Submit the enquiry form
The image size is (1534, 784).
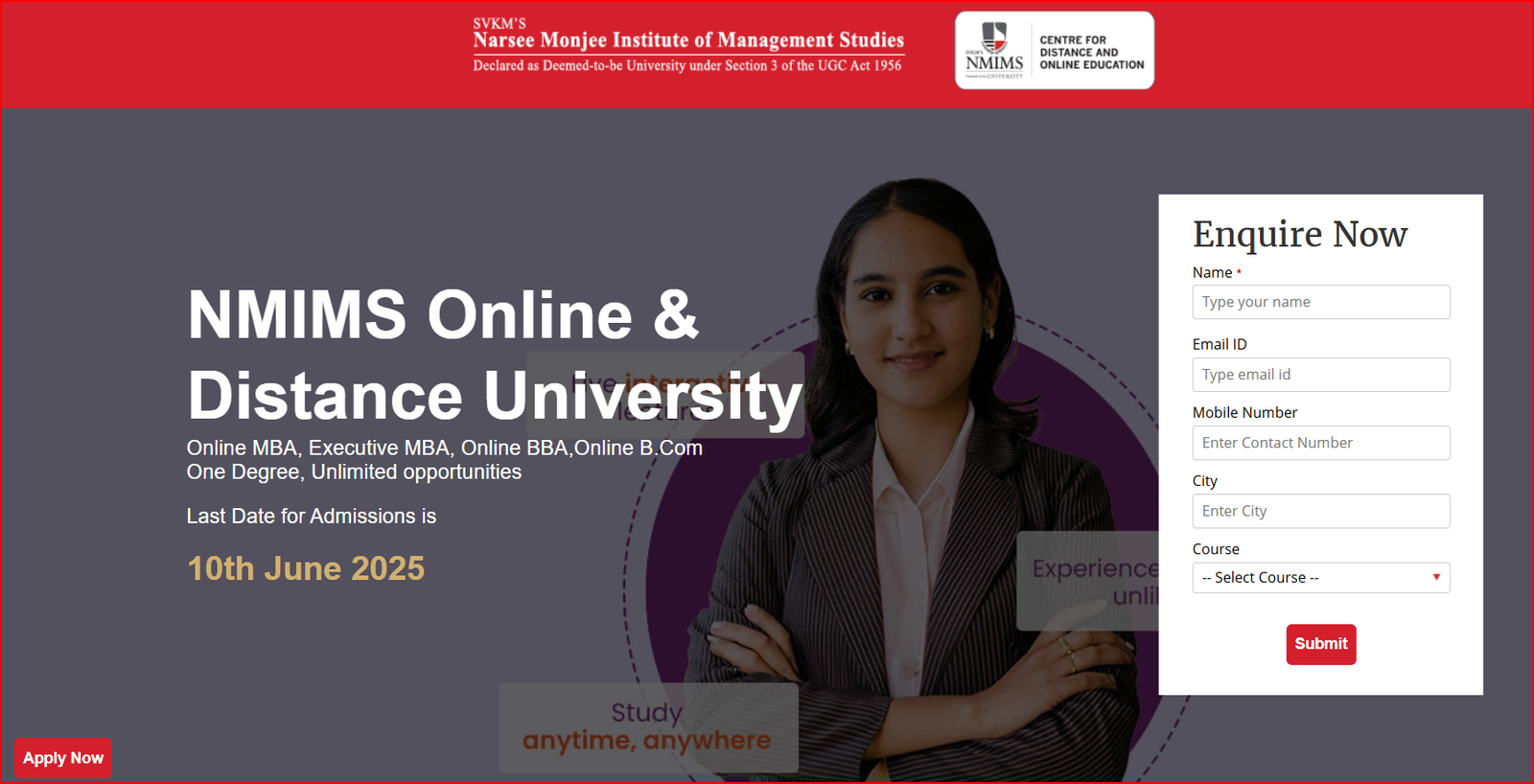point(1321,644)
